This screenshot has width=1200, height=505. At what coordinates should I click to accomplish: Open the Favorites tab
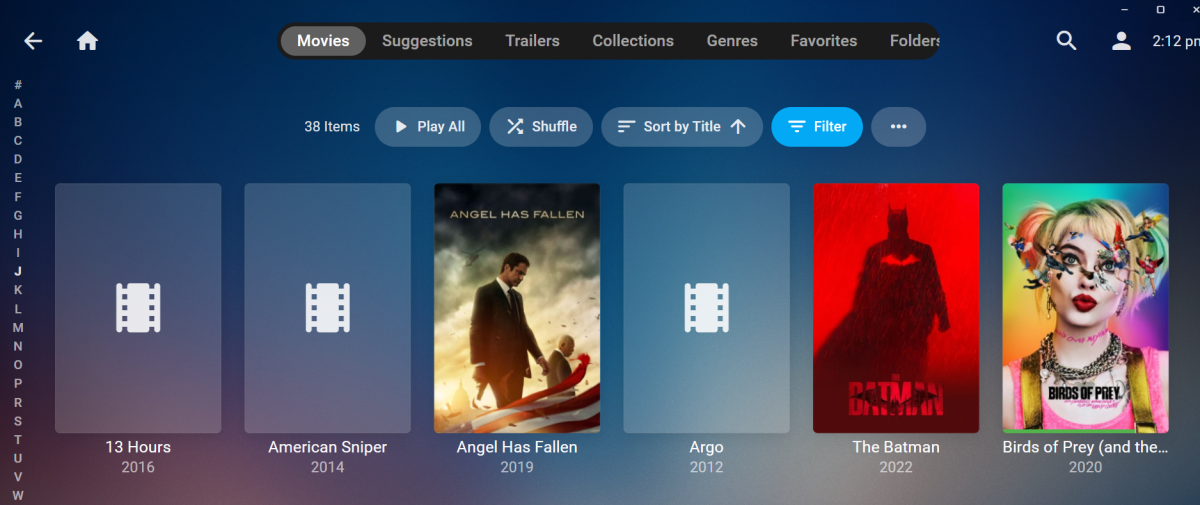click(824, 41)
